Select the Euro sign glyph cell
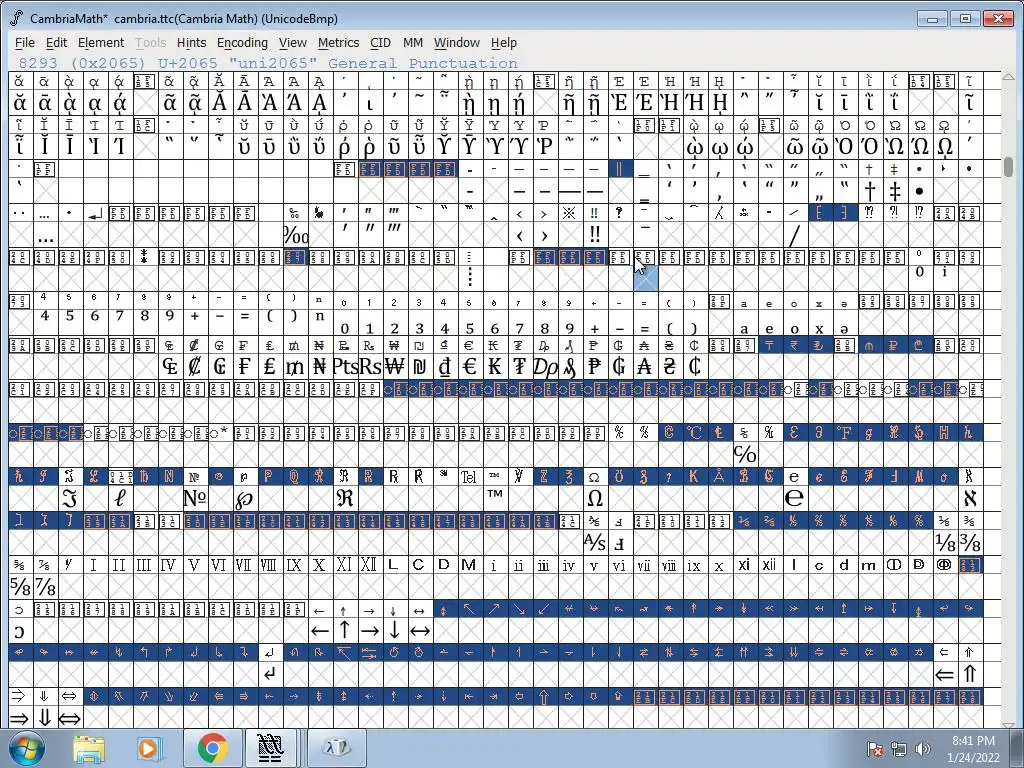The image size is (1024, 768). click(x=469, y=366)
